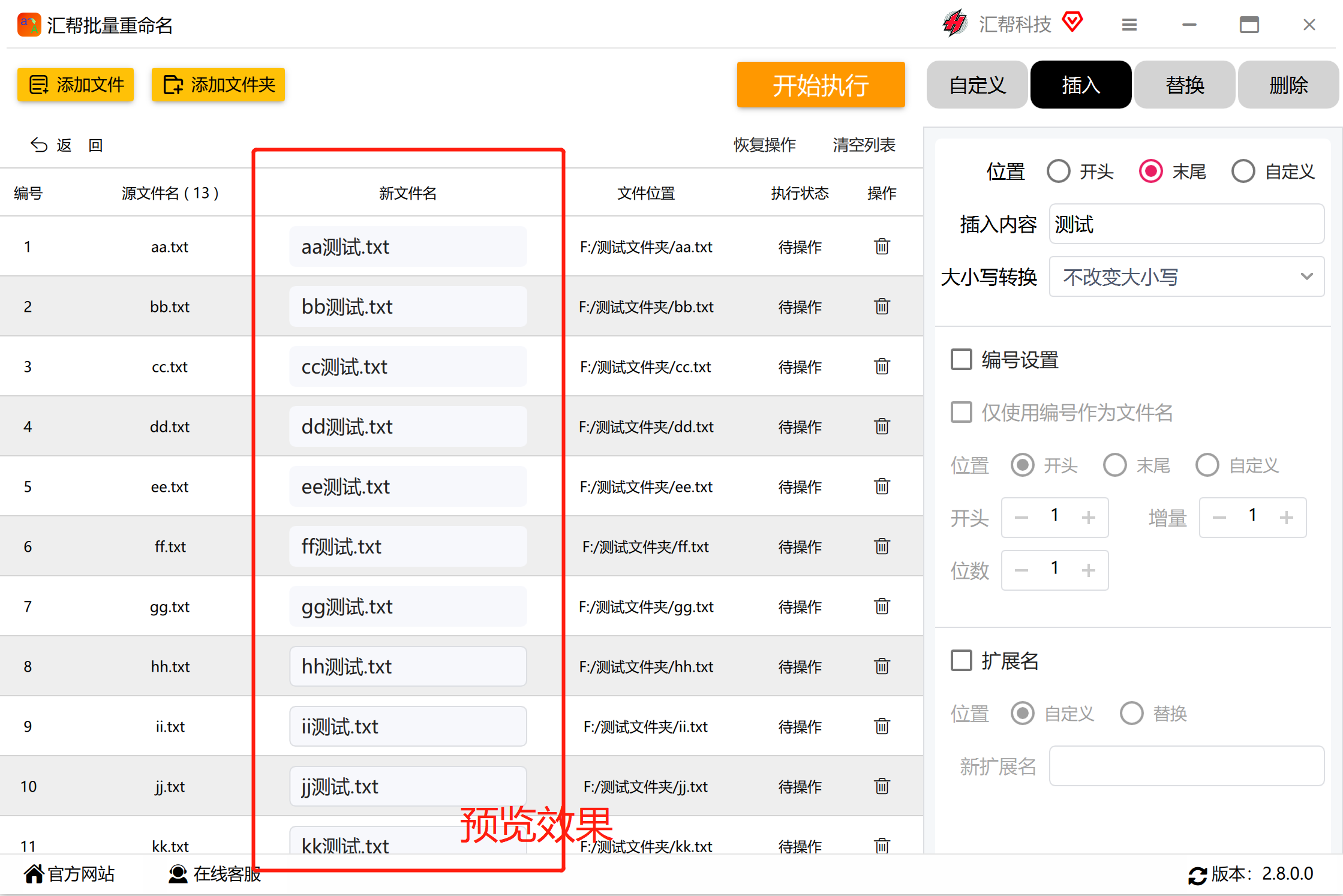Select 开头 position for insert
Viewport: 1343px width, 896px height.
pos(1058,172)
